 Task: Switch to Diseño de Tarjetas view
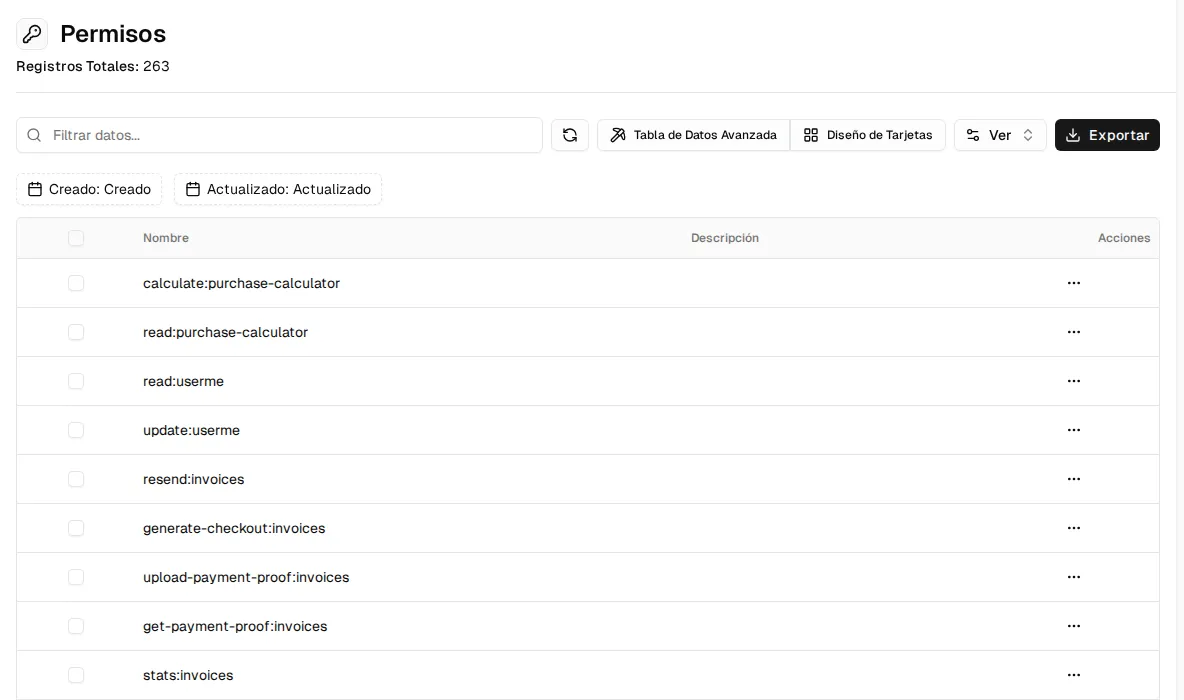pyautogui.click(x=868, y=135)
